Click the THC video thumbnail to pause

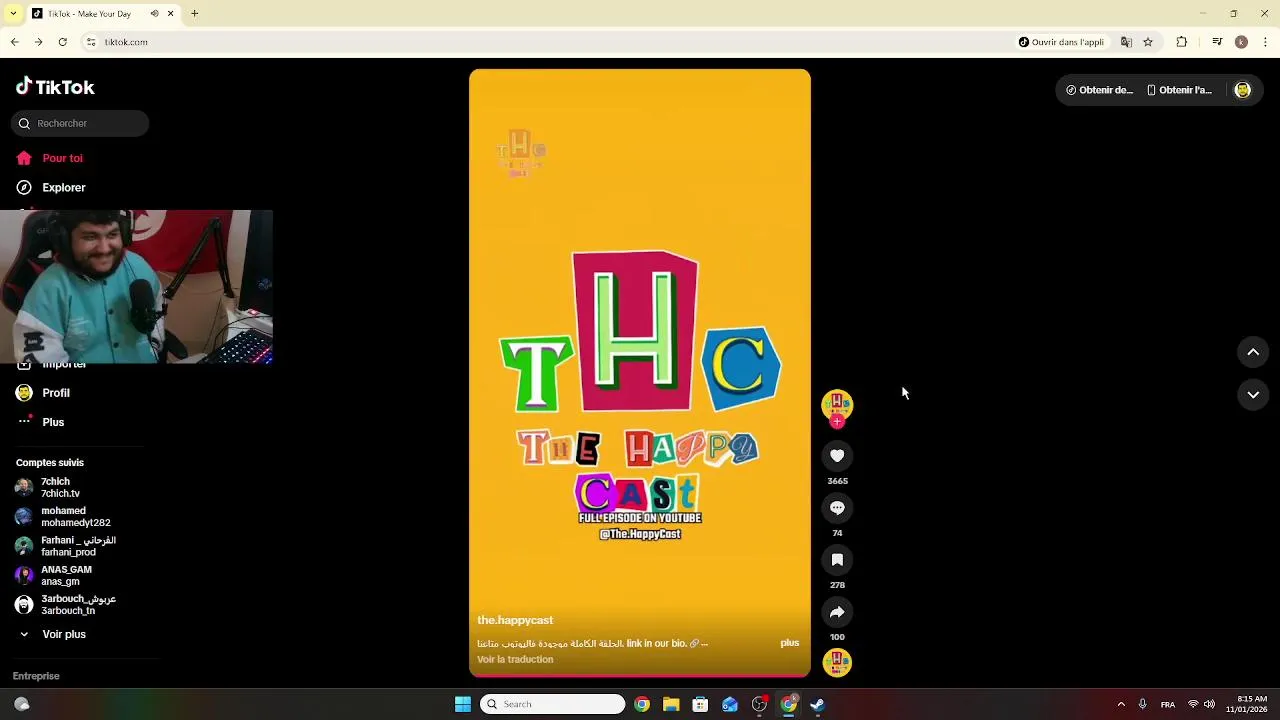(x=640, y=373)
